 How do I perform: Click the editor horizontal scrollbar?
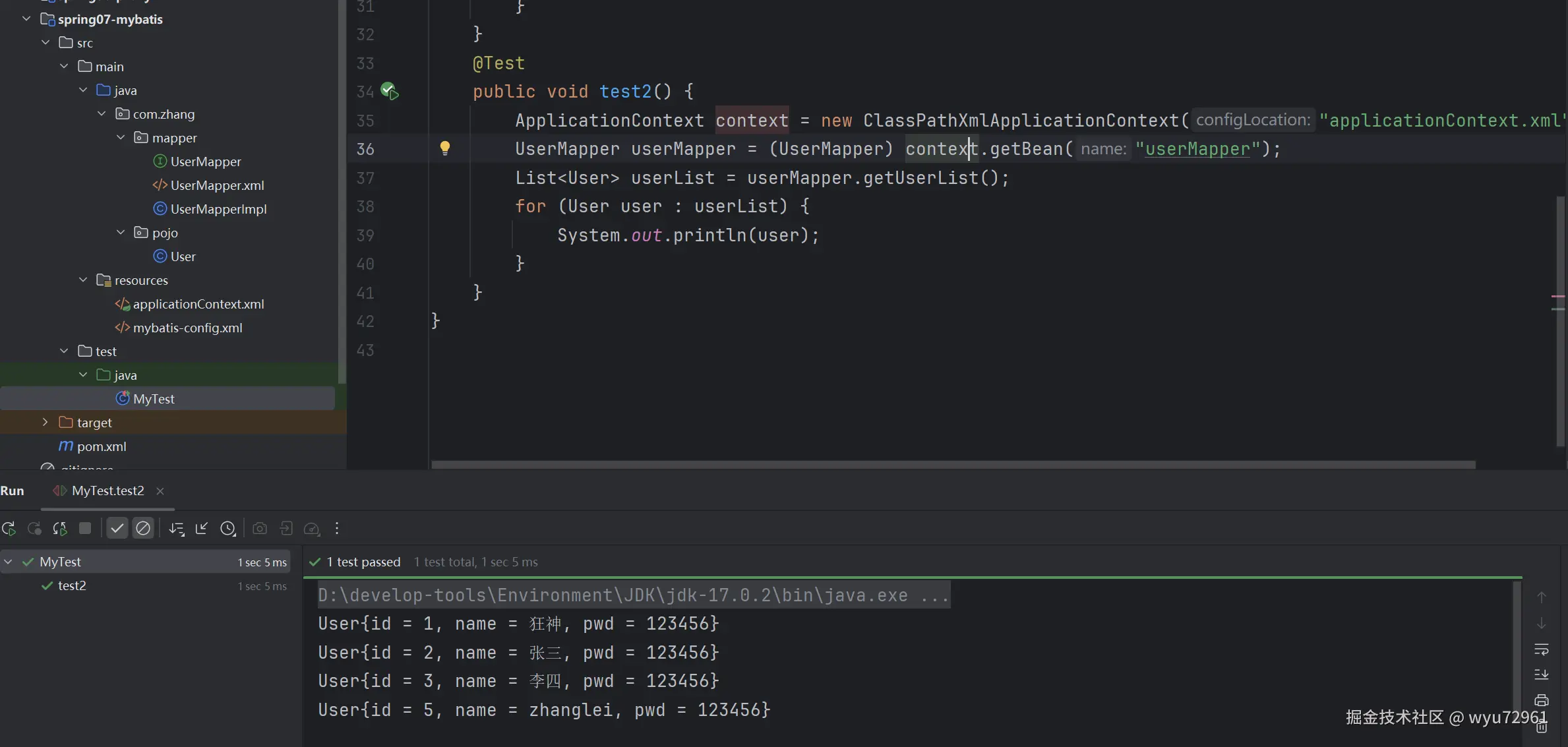tap(953, 465)
